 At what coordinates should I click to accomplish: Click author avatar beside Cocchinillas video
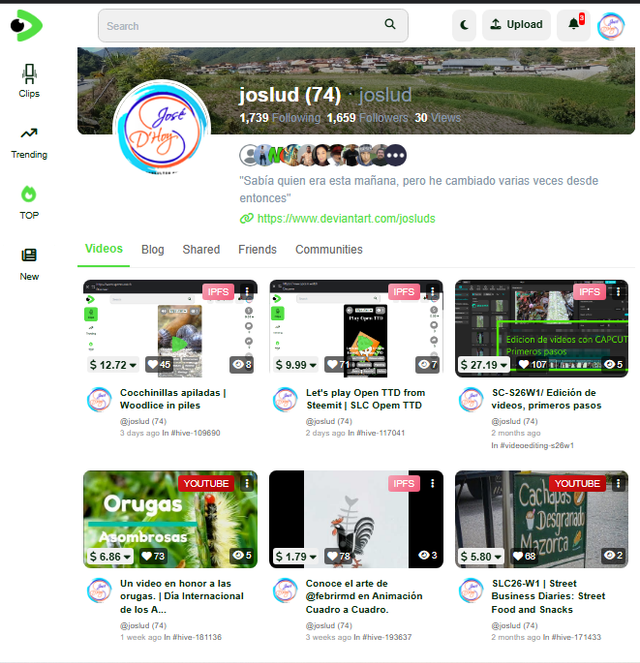(x=99, y=400)
